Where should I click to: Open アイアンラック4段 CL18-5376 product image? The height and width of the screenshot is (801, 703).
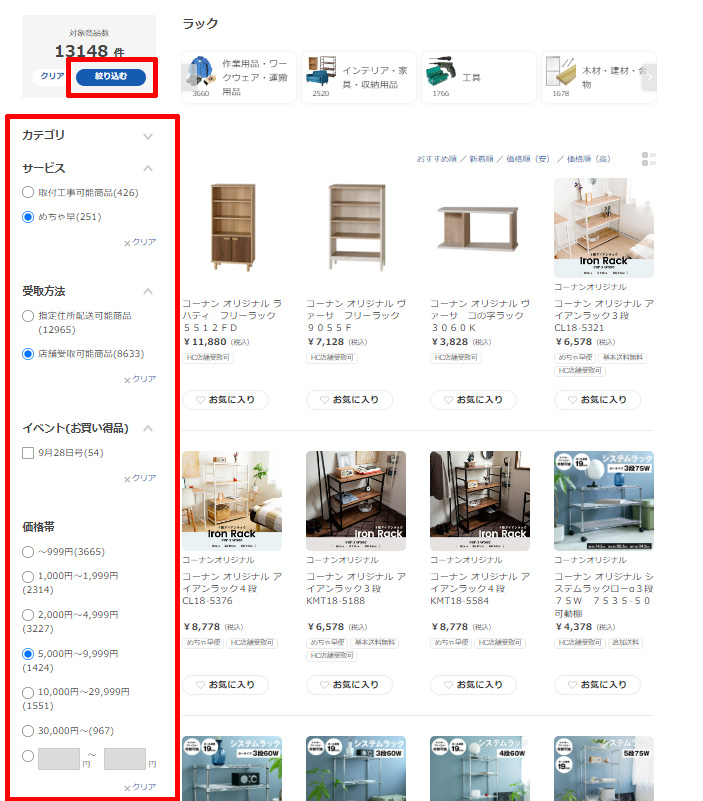232,501
